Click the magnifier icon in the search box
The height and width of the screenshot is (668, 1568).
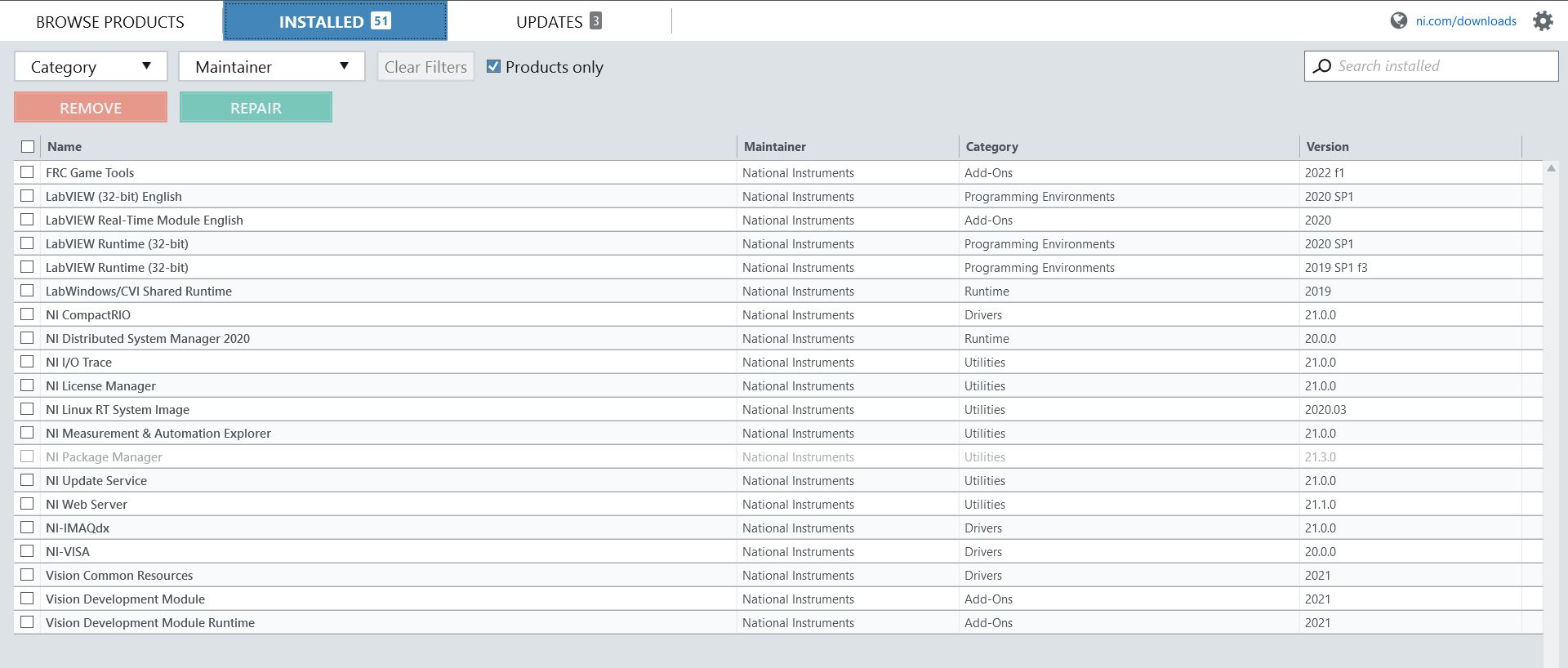coord(1322,66)
